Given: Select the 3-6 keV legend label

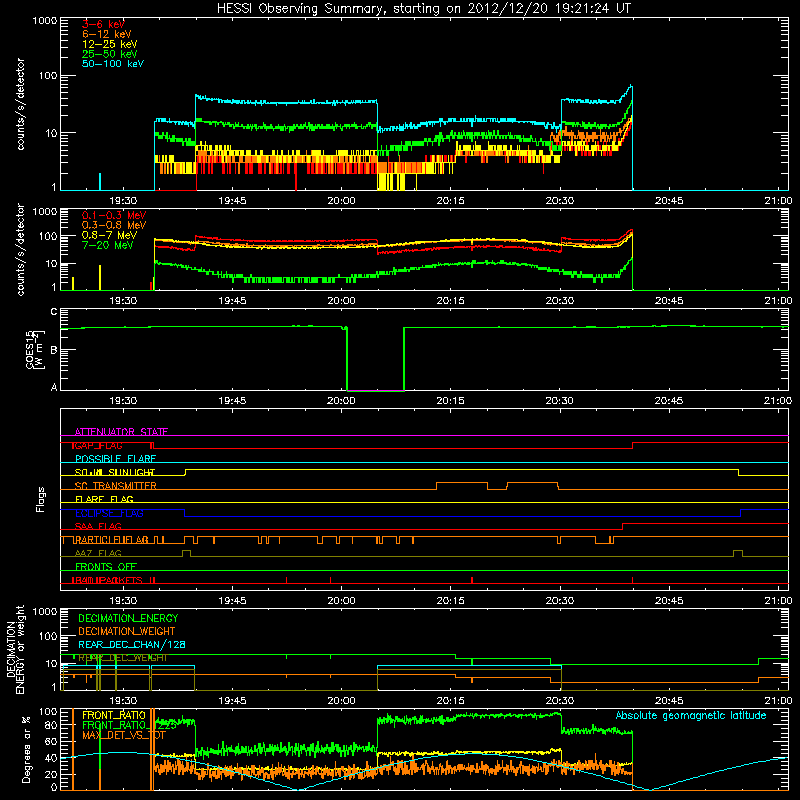Looking at the screenshot, I should click(x=103, y=24).
